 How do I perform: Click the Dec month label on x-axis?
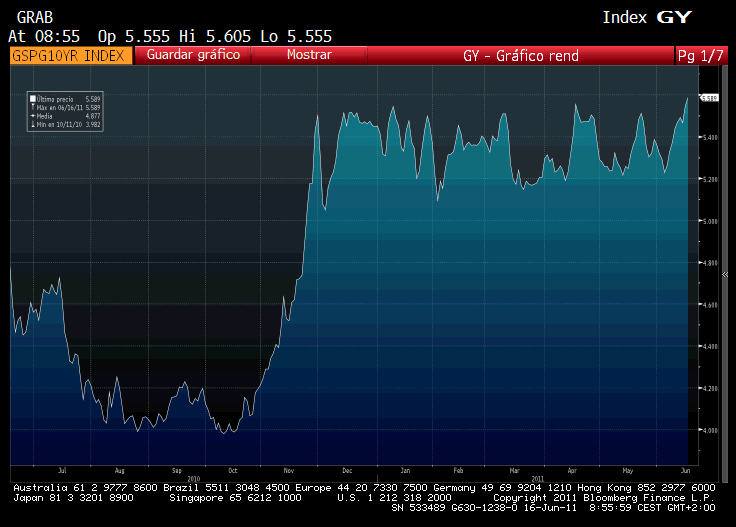[x=347, y=470]
